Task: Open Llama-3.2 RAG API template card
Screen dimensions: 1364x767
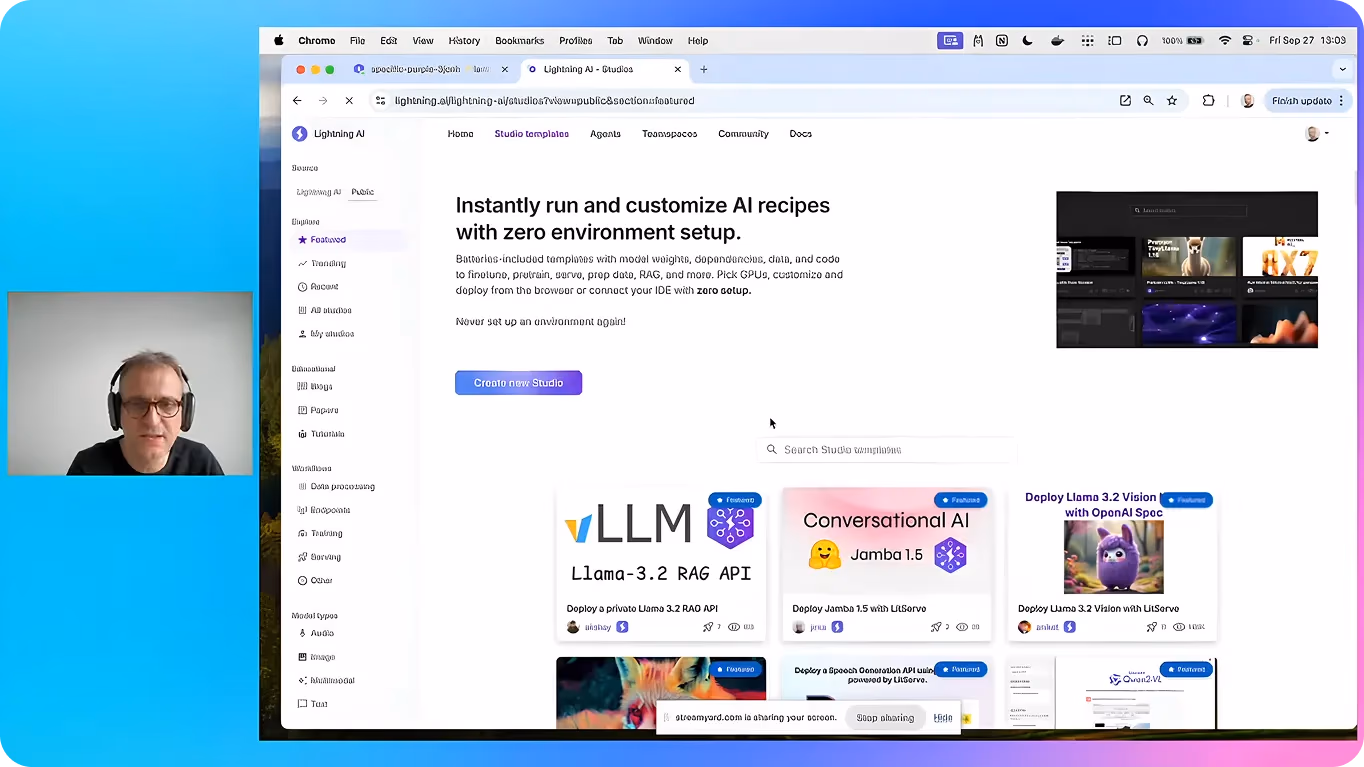Action: [x=661, y=565]
